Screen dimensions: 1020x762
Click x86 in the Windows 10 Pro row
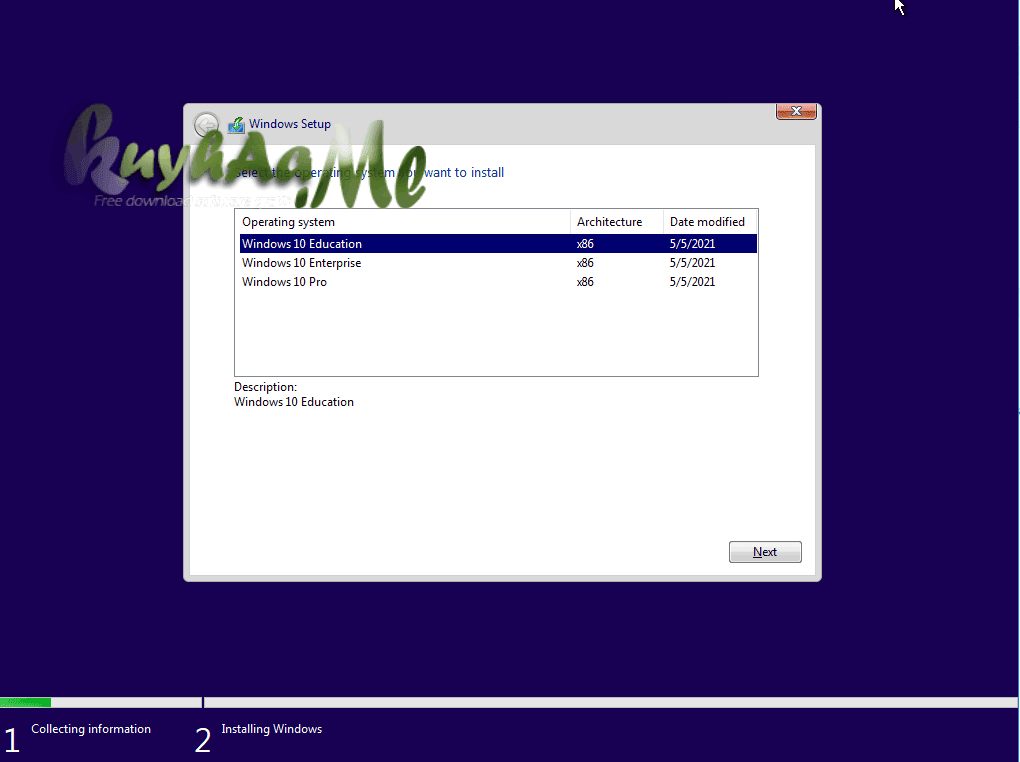coord(585,281)
